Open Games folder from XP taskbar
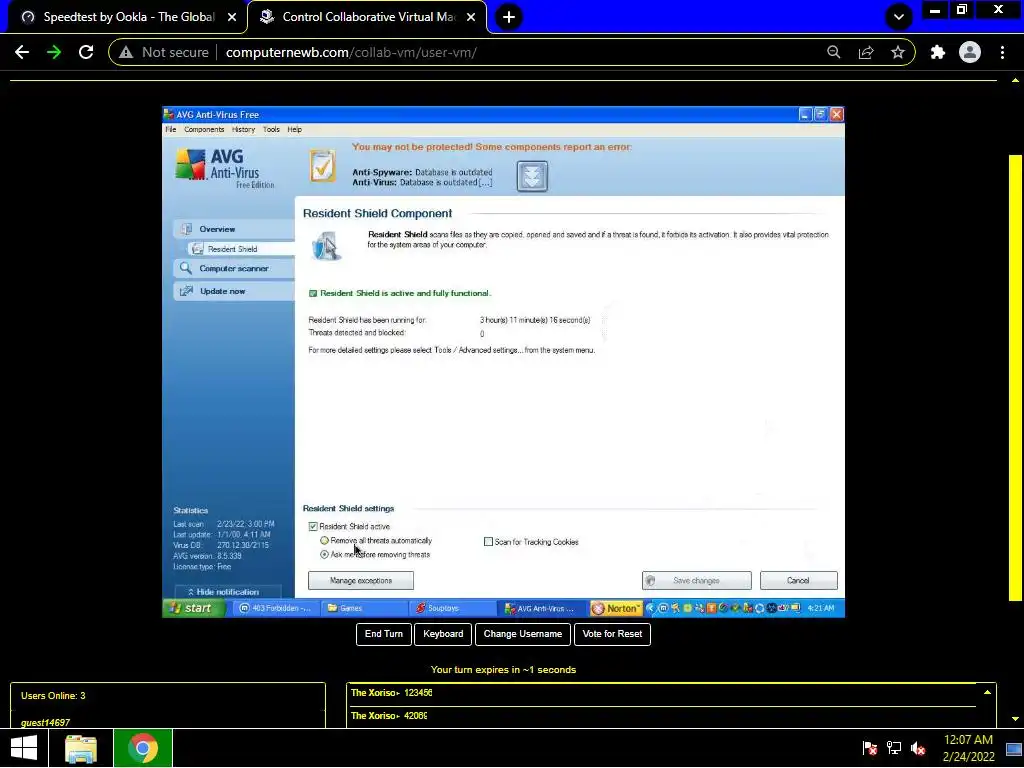Viewport: 1024px width, 768px height. pos(364,608)
